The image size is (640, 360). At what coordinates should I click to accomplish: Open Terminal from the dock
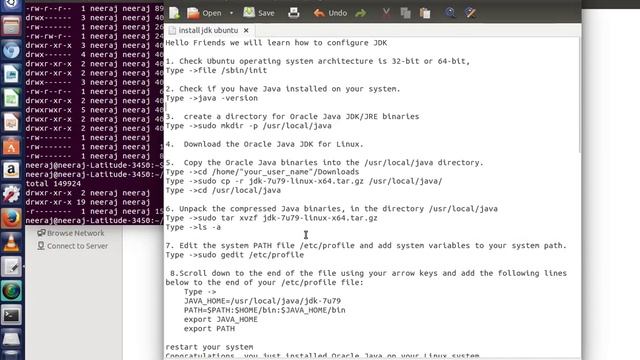coord(11,315)
